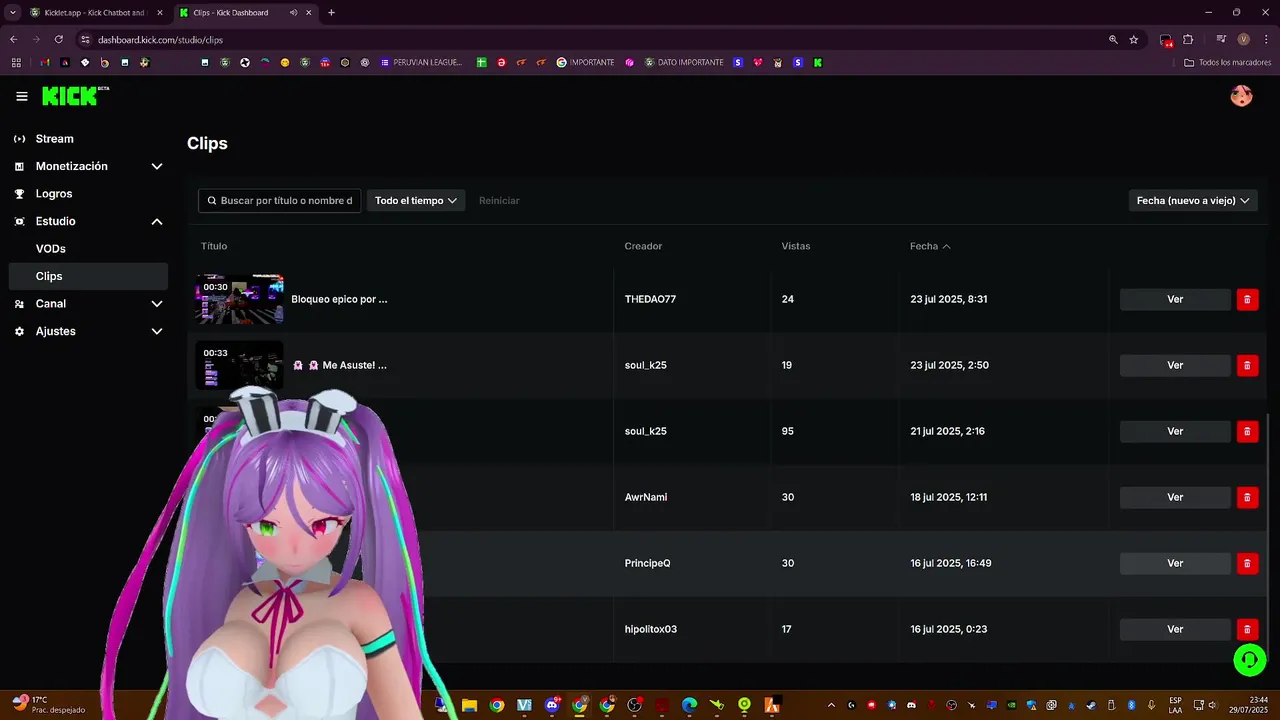Click the Kick logo
Screen dimensions: 1280x720
[x=75, y=96]
